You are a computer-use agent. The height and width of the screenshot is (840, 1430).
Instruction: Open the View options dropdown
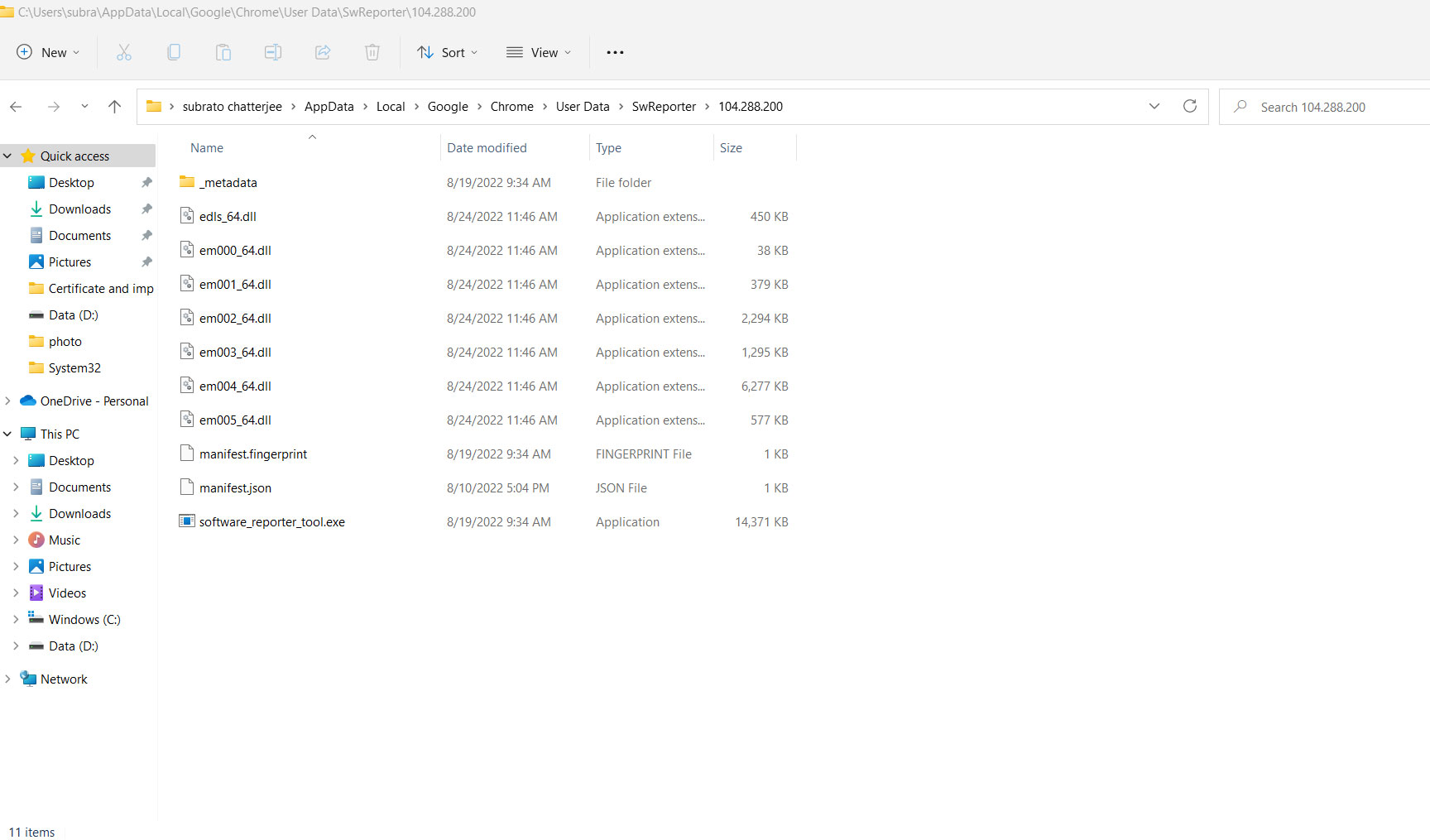tap(539, 52)
